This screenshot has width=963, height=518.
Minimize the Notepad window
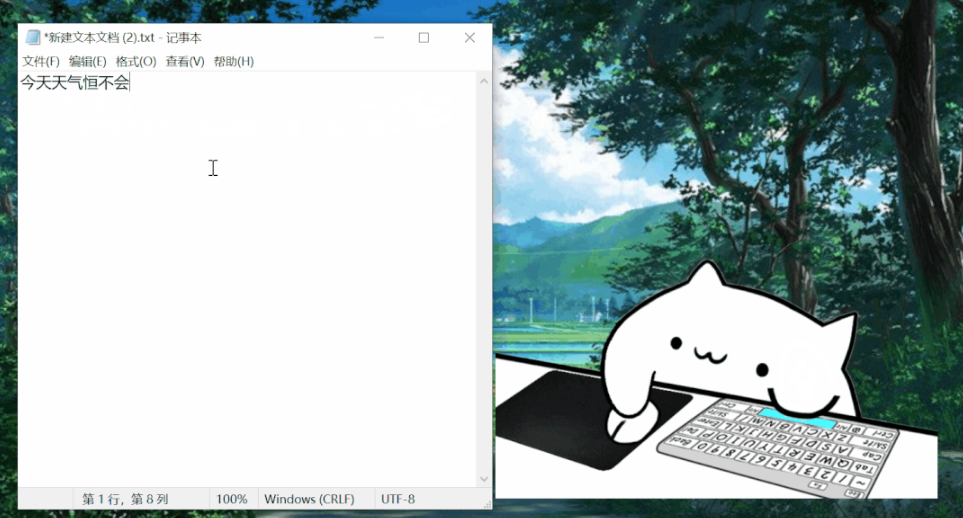click(x=379, y=38)
